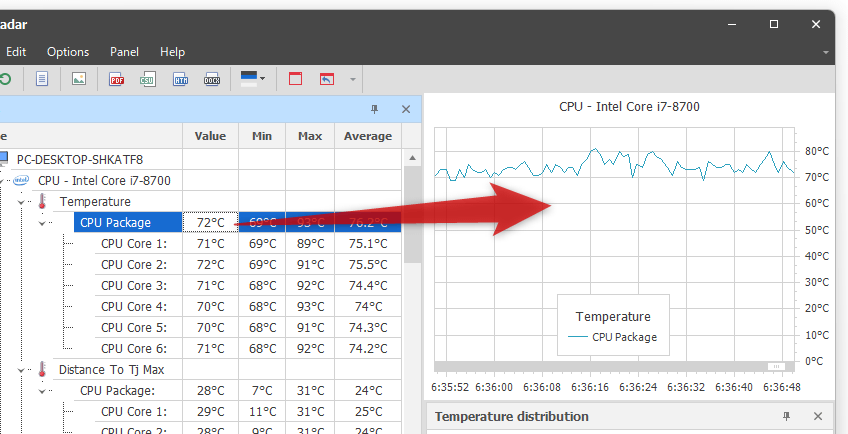Export report to CSV
The height and width of the screenshot is (434, 848).
click(148, 80)
